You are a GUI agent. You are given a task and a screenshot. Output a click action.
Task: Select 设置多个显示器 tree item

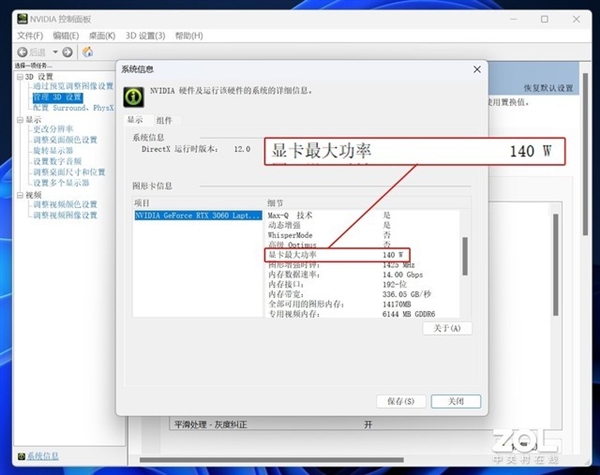click(x=61, y=183)
